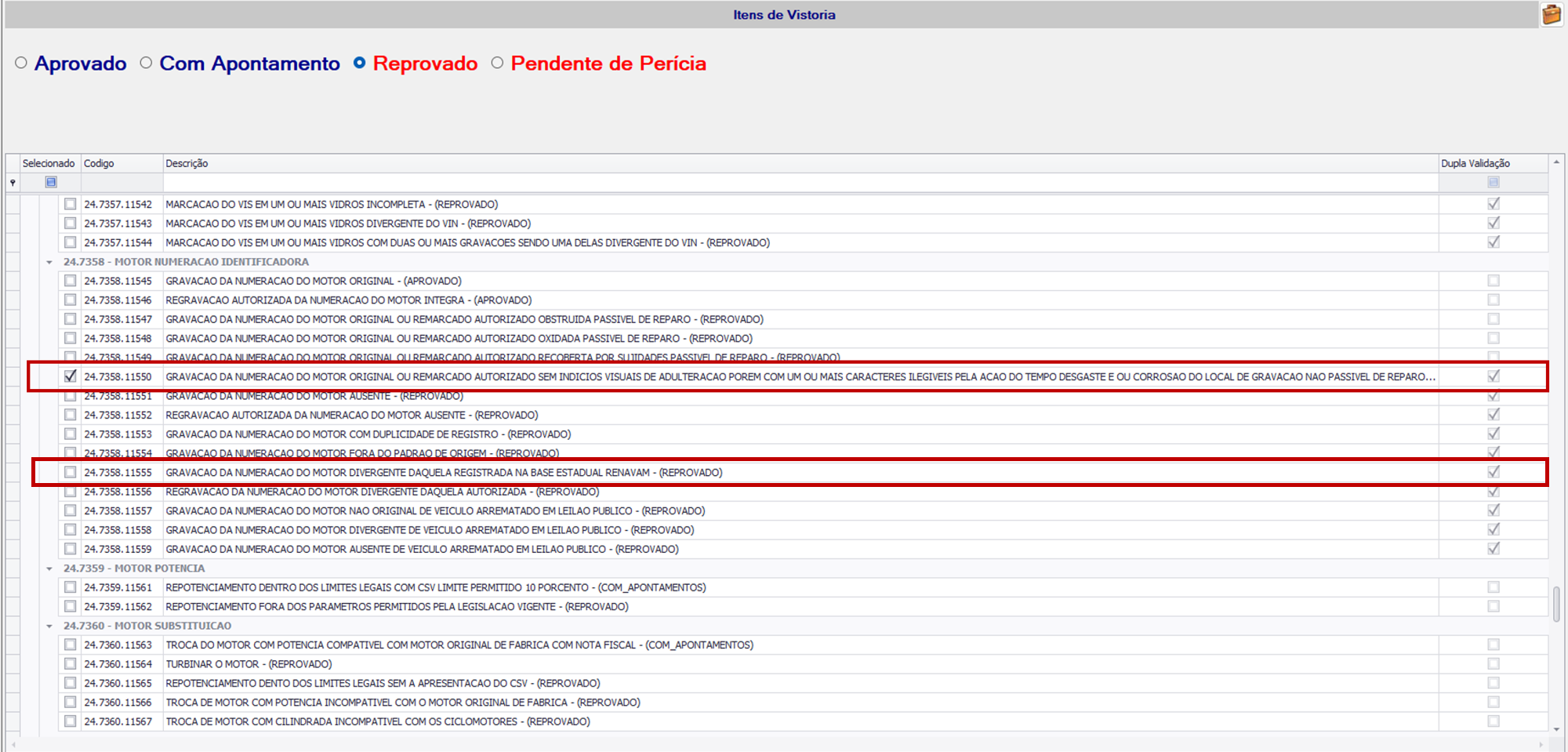
Task: Select the Reprovado radio button
Action: (x=359, y=63)
